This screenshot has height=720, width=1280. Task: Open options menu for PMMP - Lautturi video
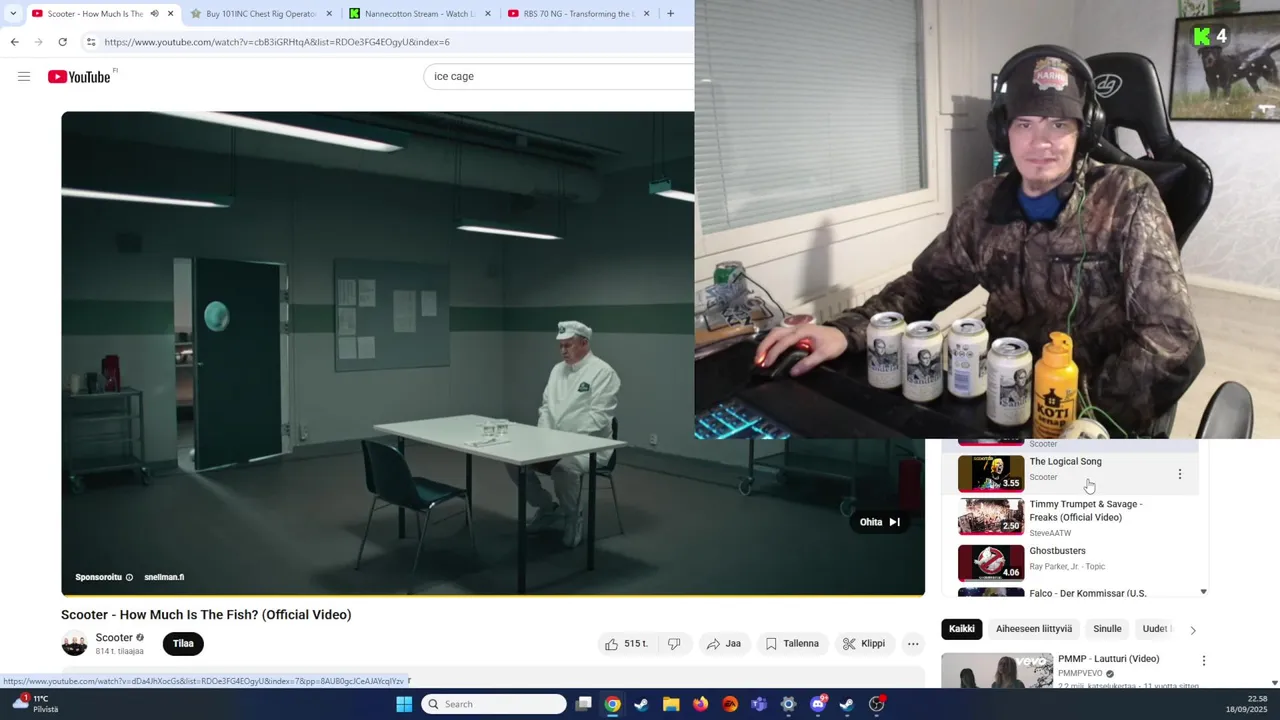(x=1203, y=661)
